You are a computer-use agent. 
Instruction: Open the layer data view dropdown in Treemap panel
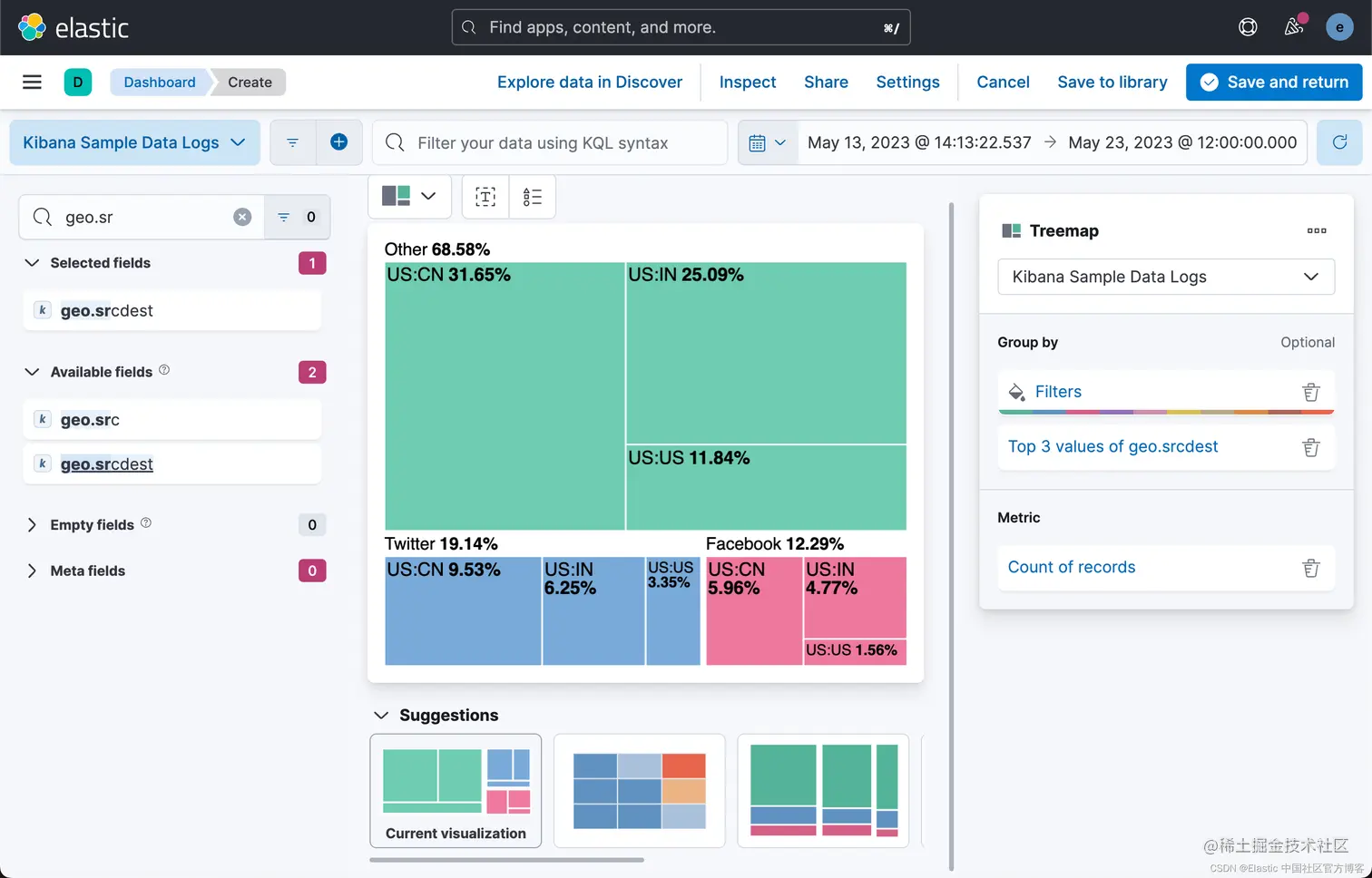pos(1166,277)
